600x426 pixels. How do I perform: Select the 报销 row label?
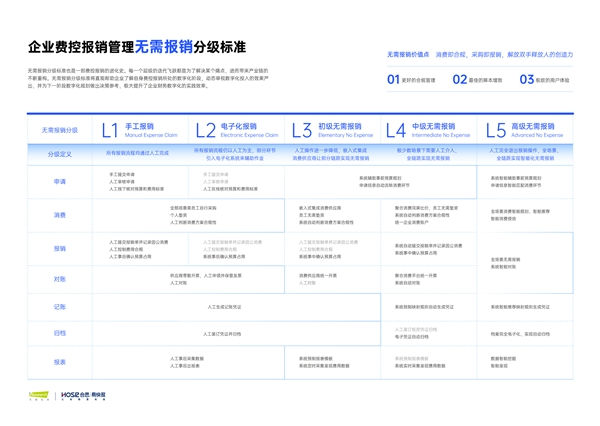pos(60,248)
